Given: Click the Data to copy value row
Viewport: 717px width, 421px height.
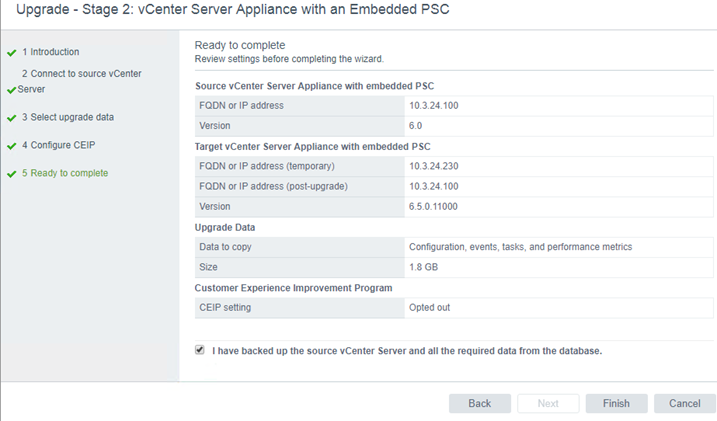Looking at the screenshot, I should [559, 247].
